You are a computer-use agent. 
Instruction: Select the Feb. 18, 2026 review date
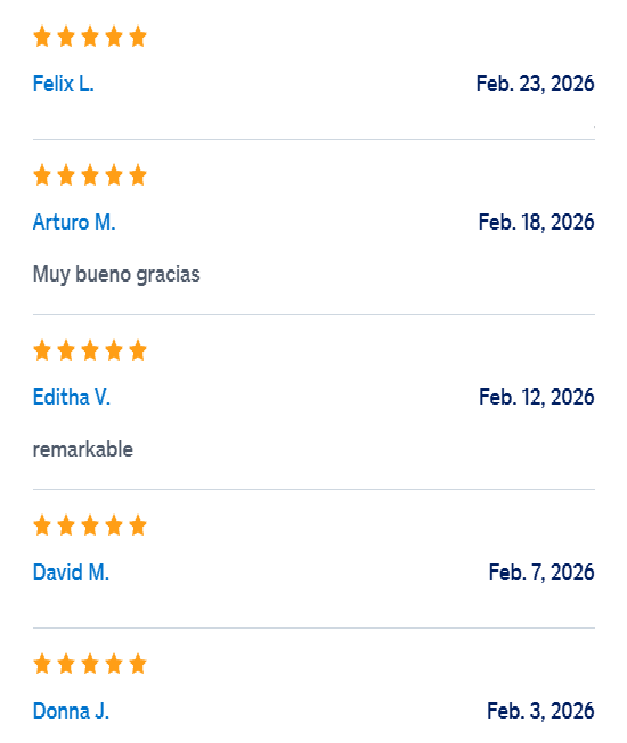pyautogui.click(x=536, y=222)
